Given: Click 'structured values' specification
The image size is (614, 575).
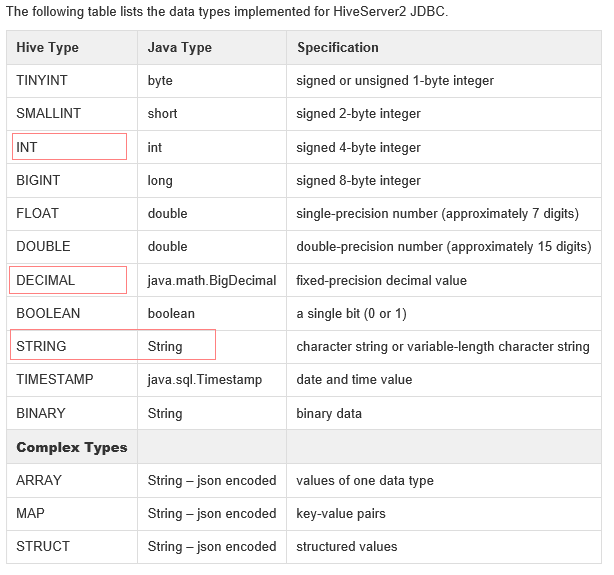Looking at the screenshot, I should (x=347, y=546).
